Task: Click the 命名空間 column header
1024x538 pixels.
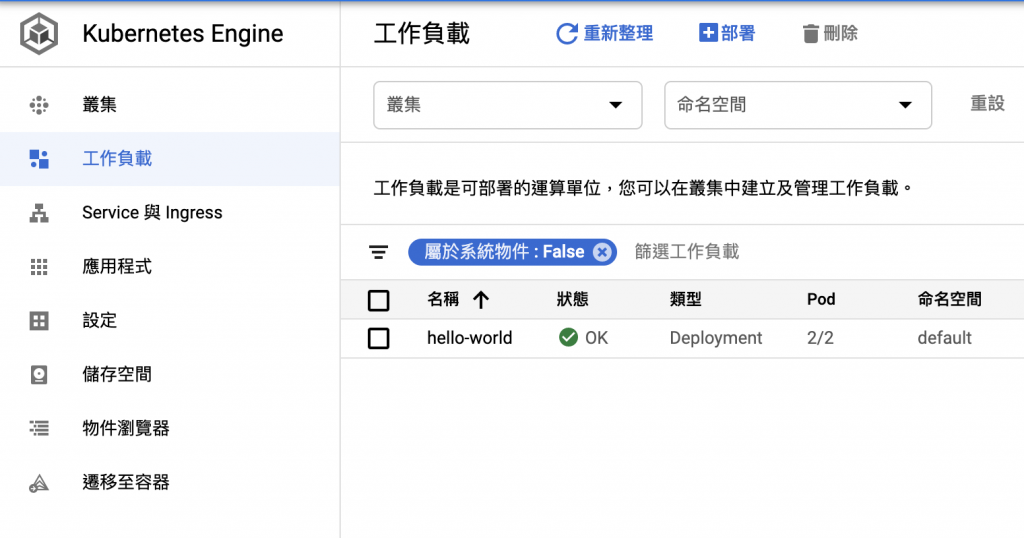Action: pos(949,300)
